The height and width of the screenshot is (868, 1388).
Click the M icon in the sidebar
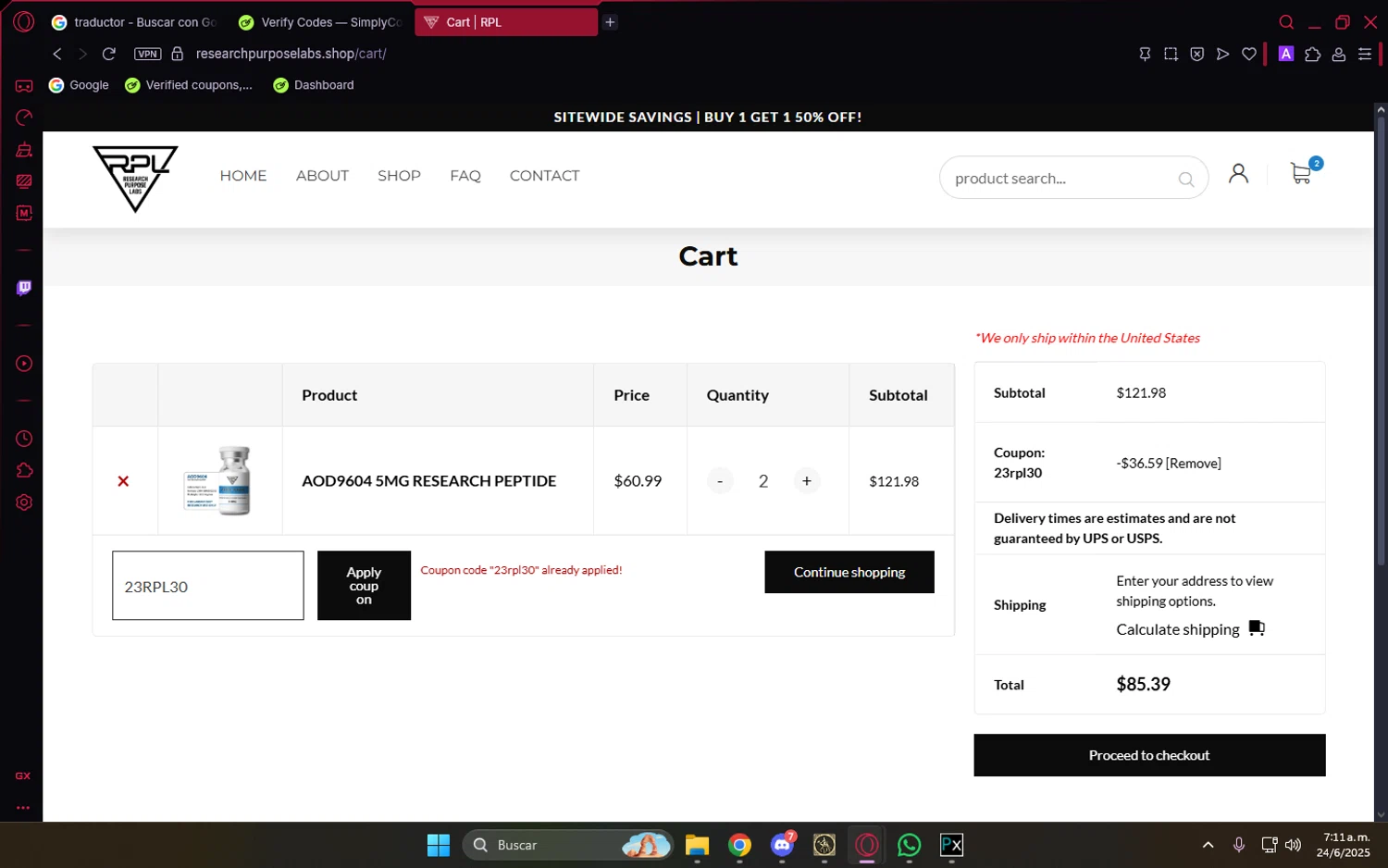pos(24,213)
